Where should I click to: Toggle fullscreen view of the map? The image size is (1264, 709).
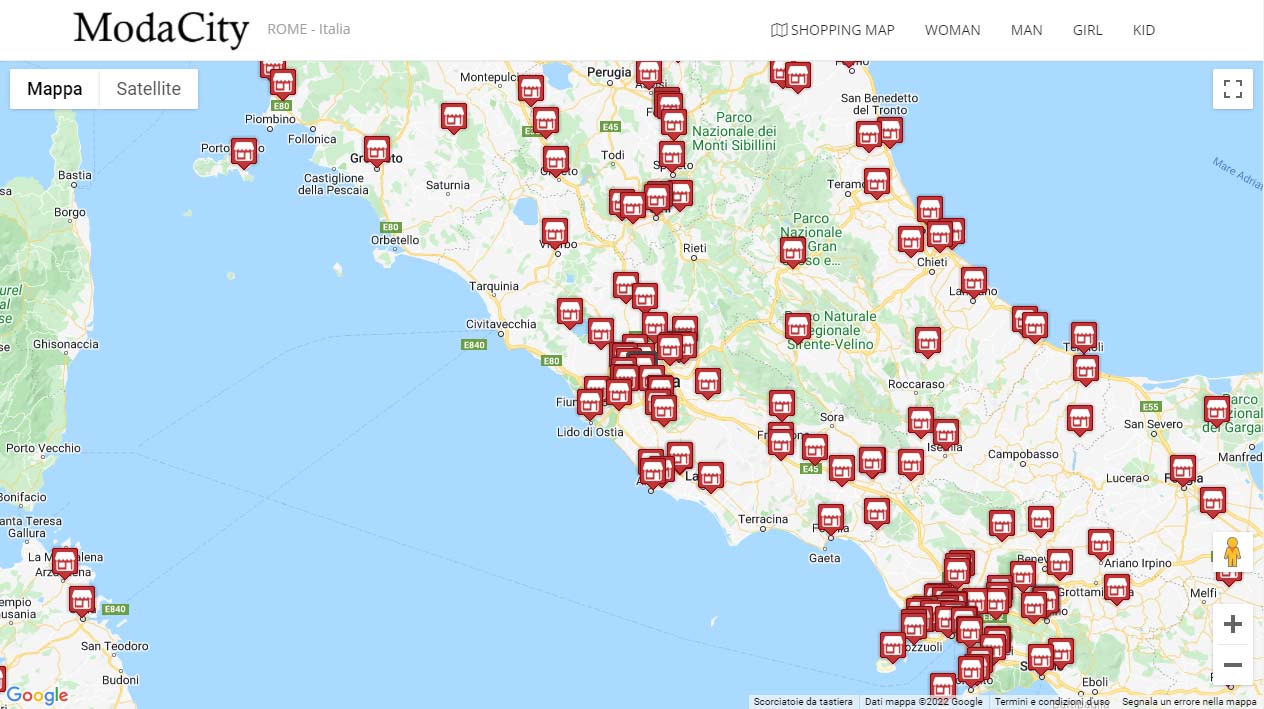point(1232,89)
